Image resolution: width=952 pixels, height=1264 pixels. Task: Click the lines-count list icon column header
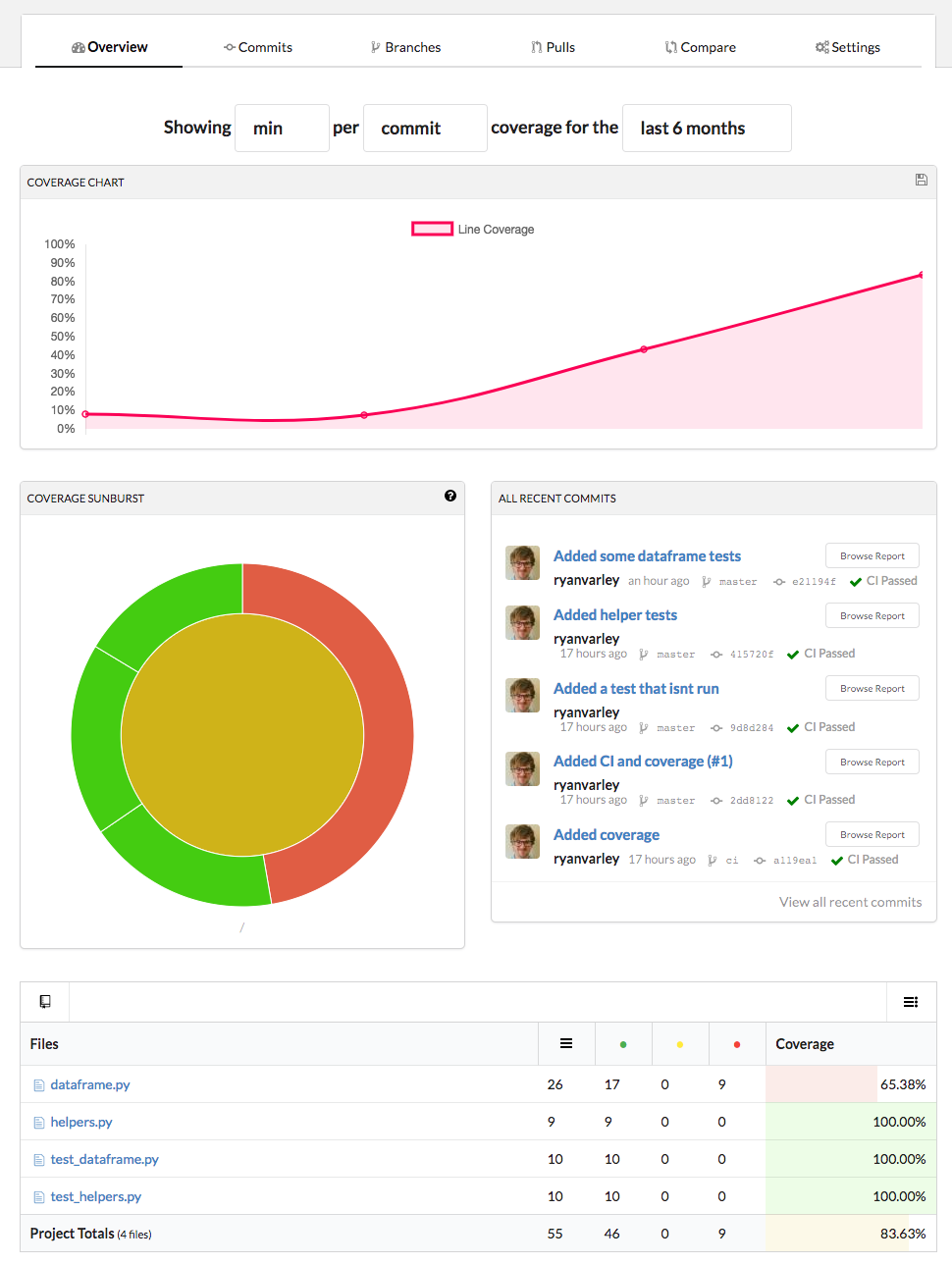click(x=566, y=1043)
